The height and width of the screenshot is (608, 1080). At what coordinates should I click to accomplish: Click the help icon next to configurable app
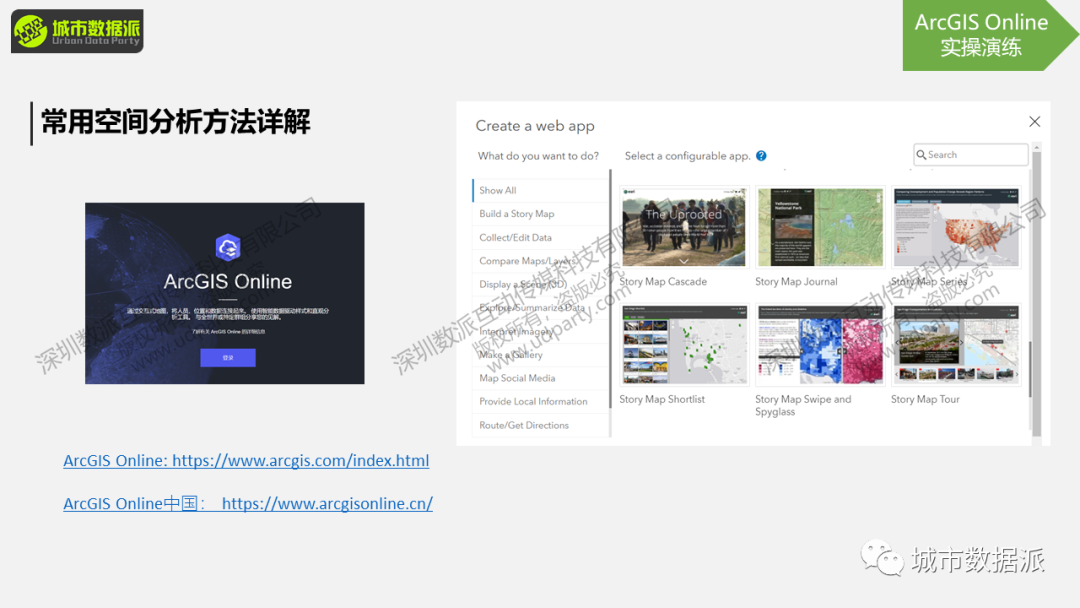761,156
